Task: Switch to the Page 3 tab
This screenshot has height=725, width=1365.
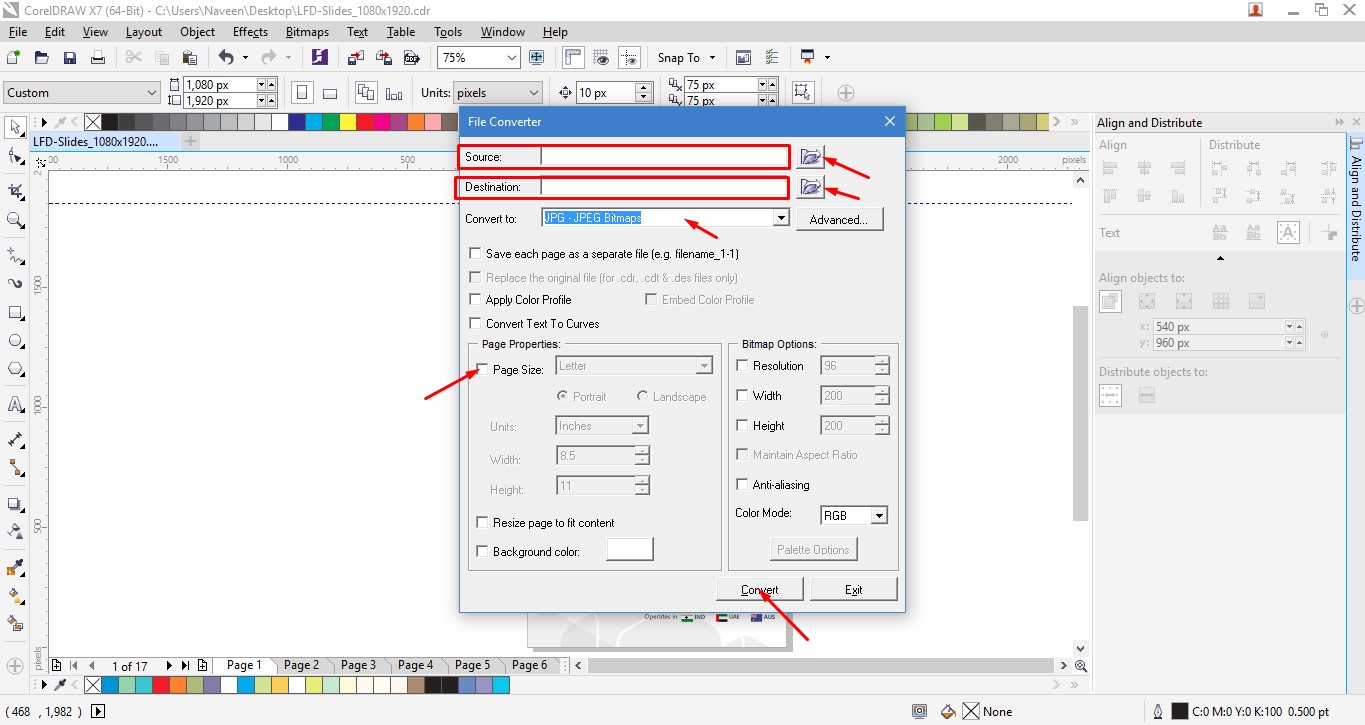Action: [x=358, y=664]
